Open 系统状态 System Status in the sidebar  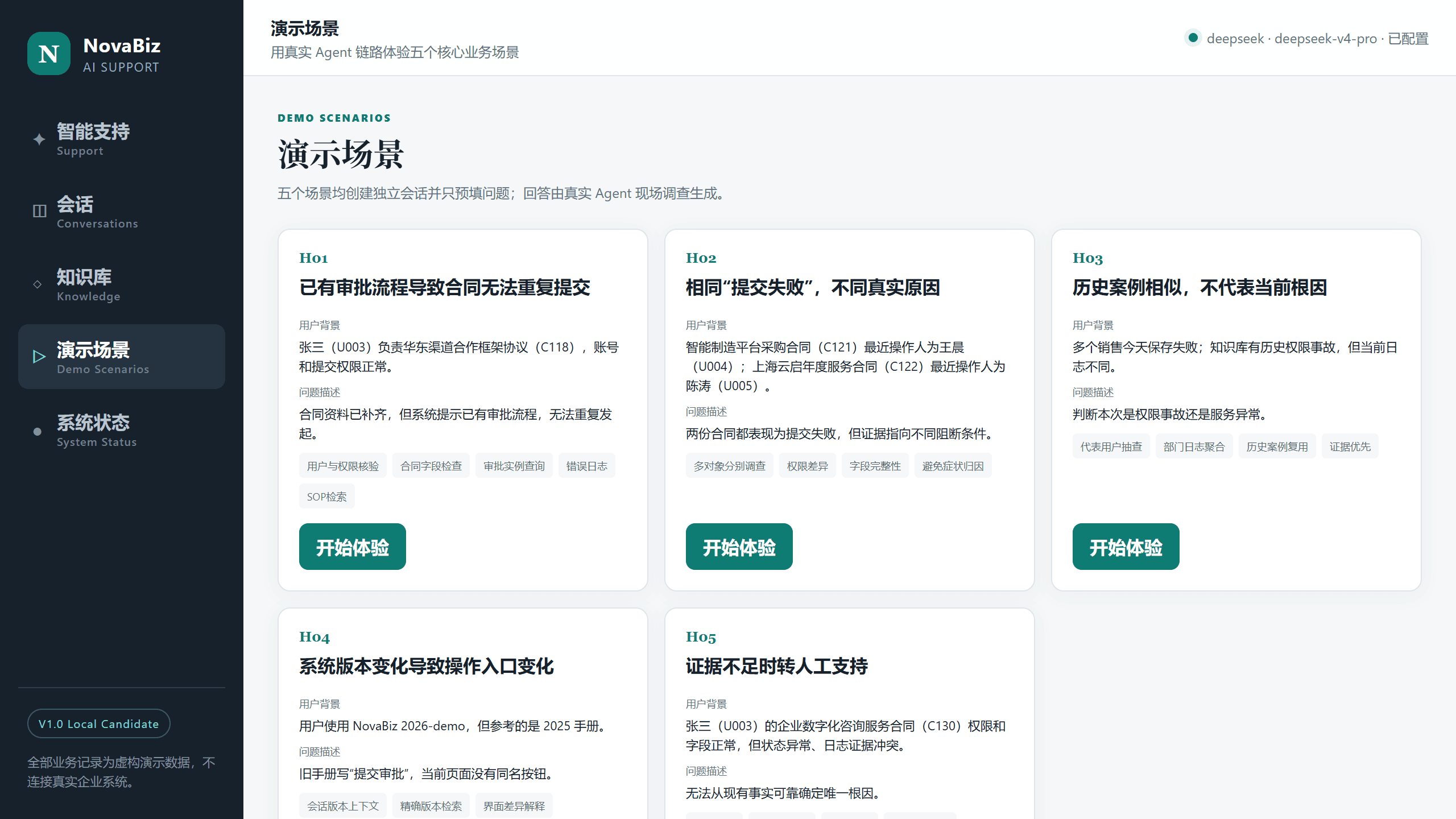coord(122,429)
